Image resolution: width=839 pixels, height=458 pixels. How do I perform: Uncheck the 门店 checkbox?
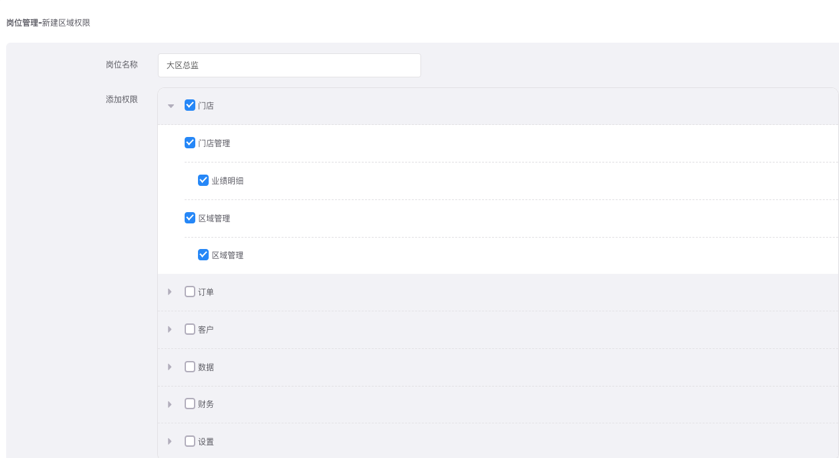coord(190,105)
